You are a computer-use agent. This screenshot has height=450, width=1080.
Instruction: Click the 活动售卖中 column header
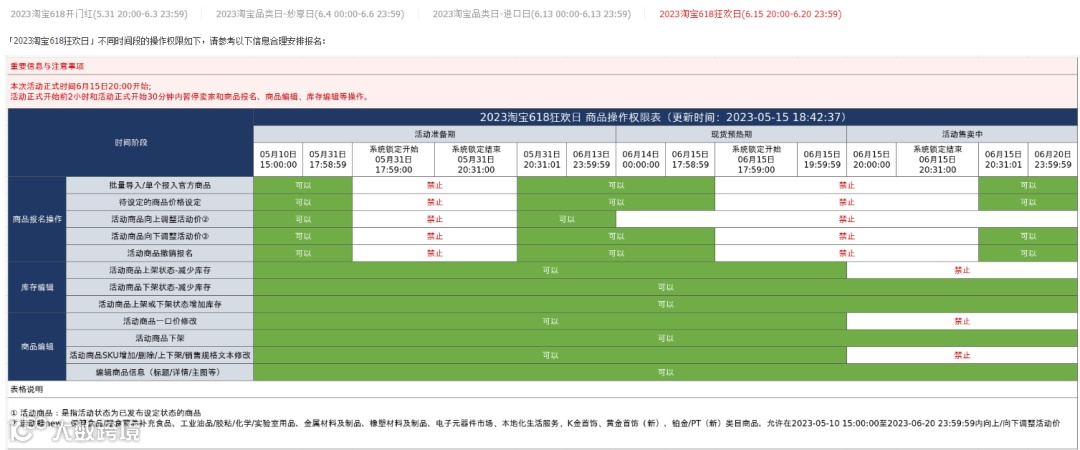(x=962, y=134)
